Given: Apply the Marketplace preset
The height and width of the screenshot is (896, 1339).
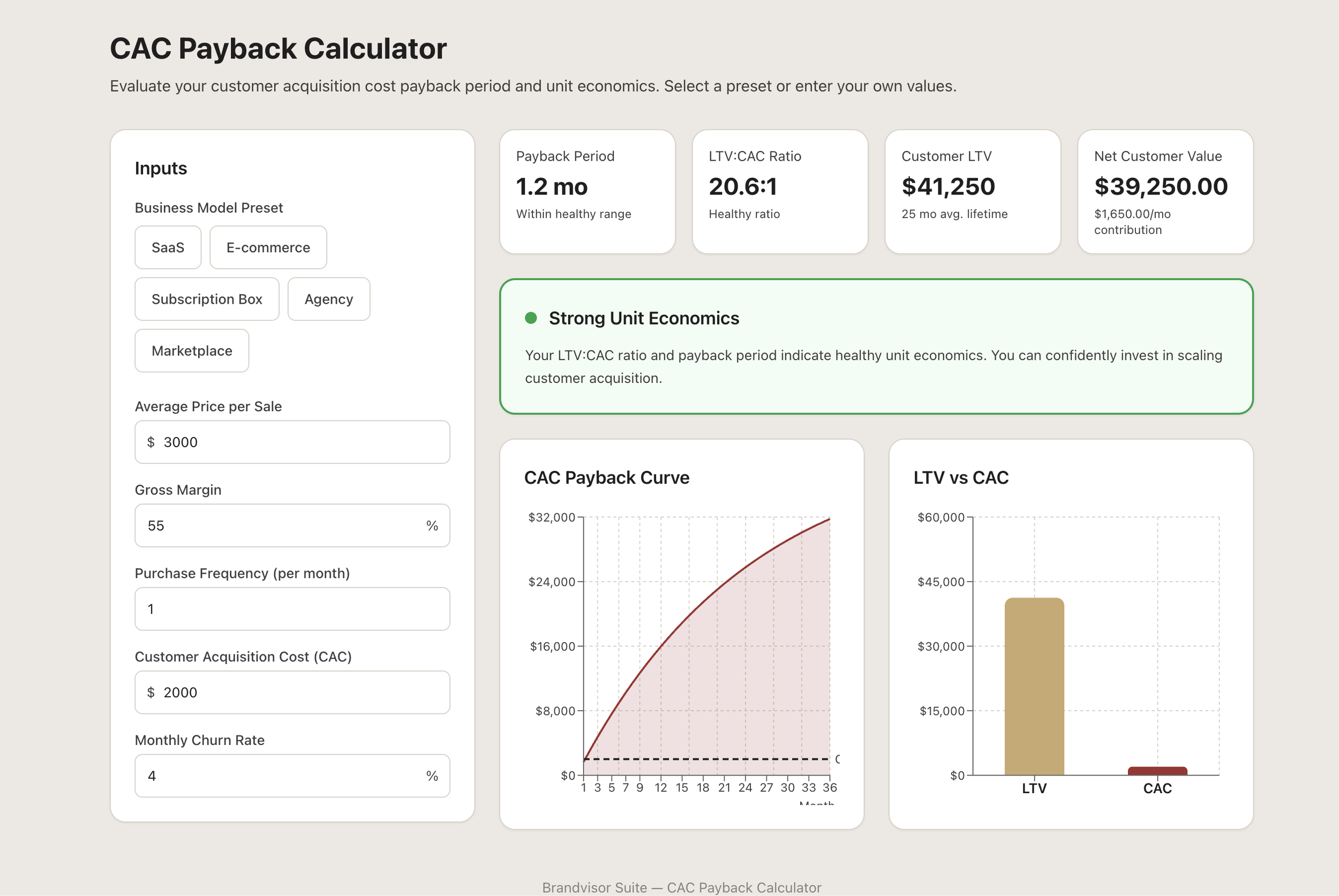Looking at the screenshot, I should click(x=191, y=350).
